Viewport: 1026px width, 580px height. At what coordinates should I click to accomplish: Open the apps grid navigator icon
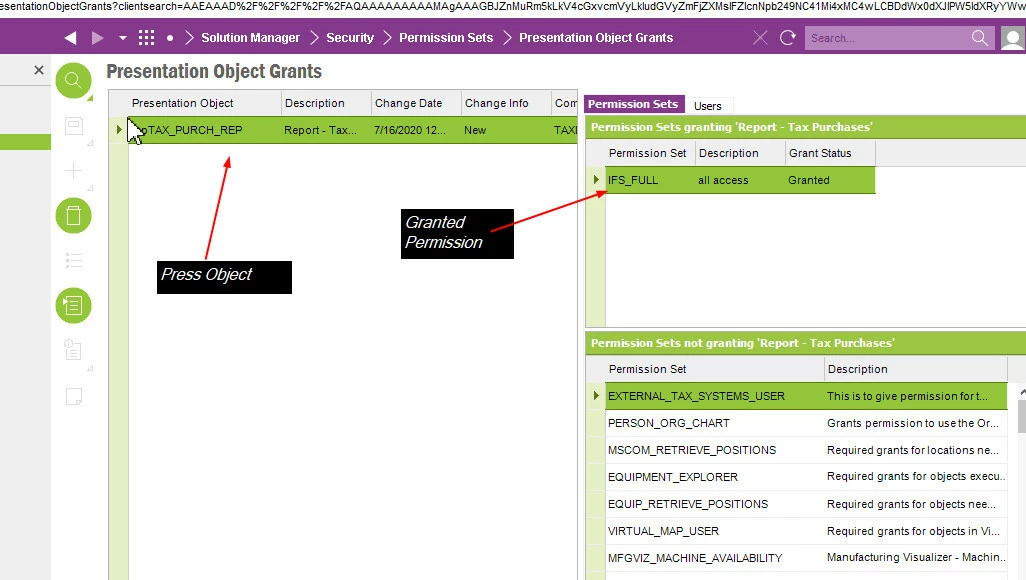tap(147, 38)
